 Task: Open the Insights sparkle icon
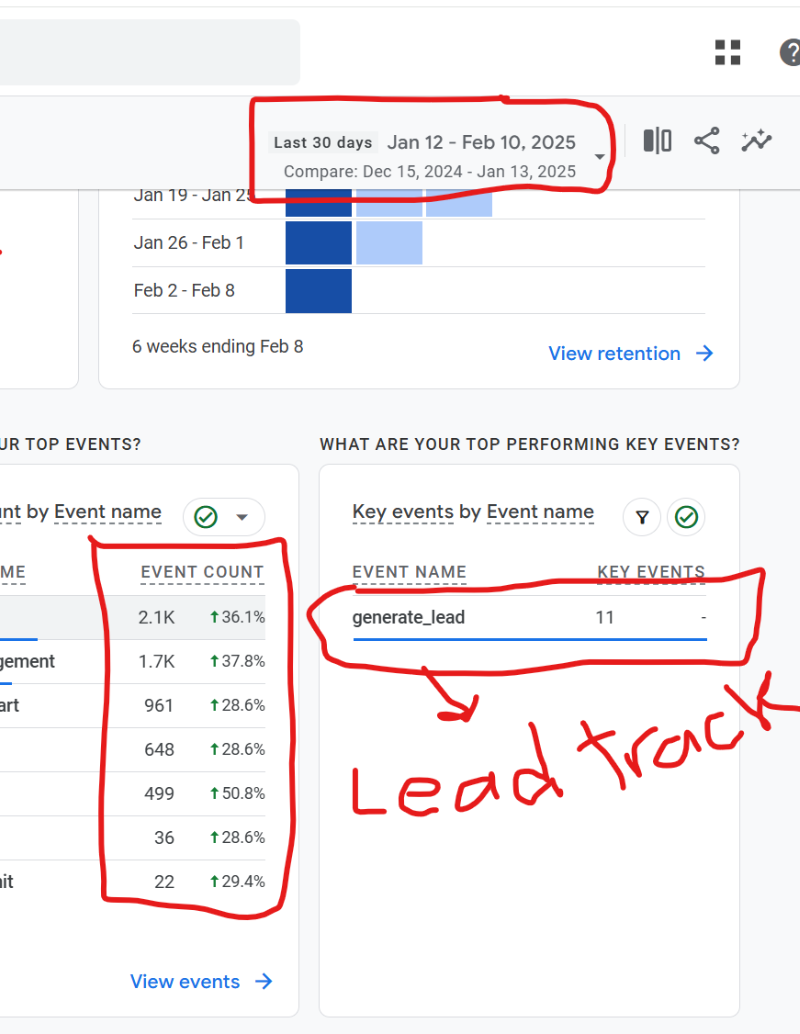pyautogui.click(x=757, y=141)
